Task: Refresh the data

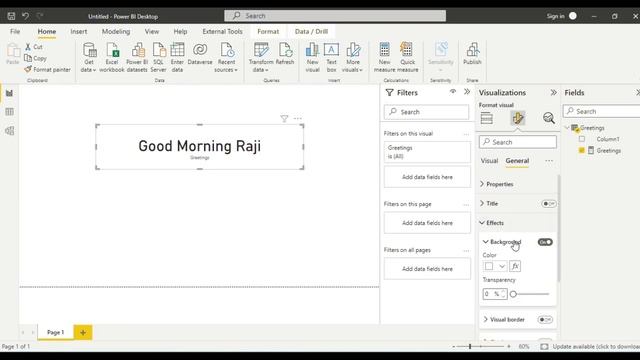Action: [x=285, y=54]
